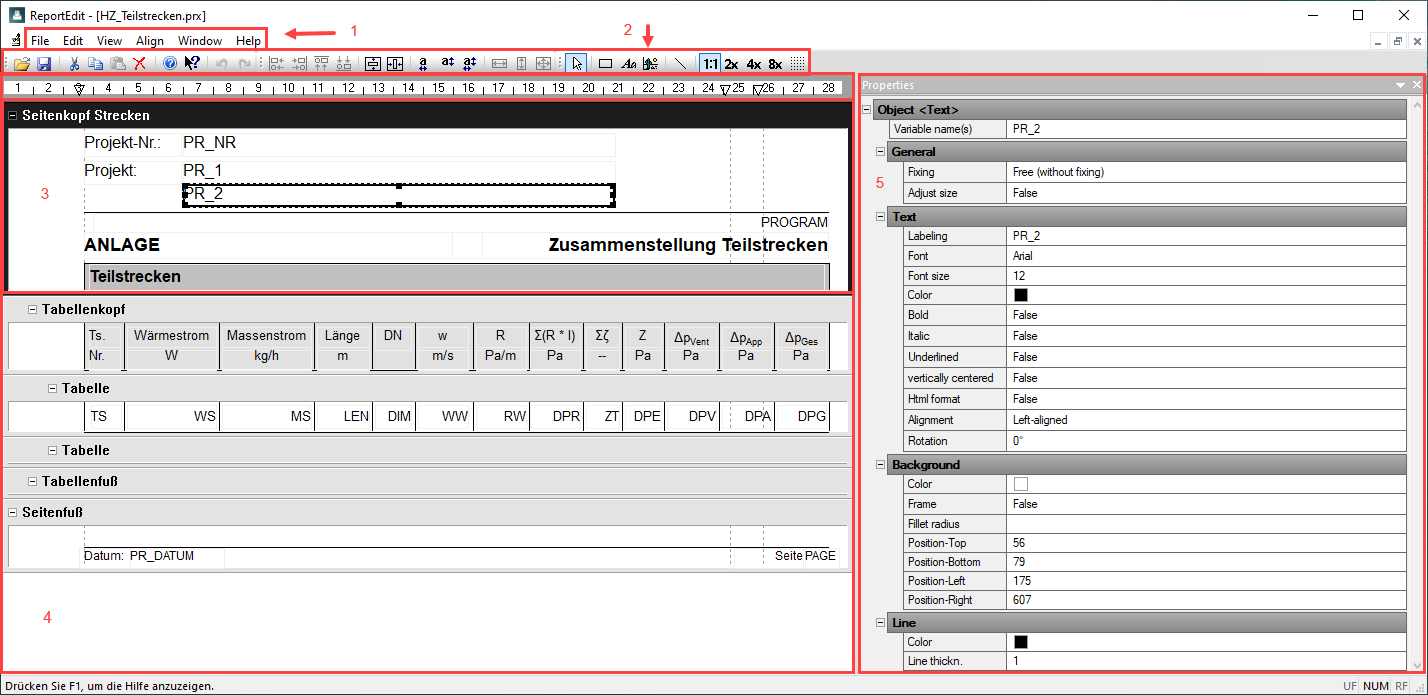Viewport: 1428px width, 695px height.
Task: Toggle the dotted grid display icon
Action: point(797,63)
